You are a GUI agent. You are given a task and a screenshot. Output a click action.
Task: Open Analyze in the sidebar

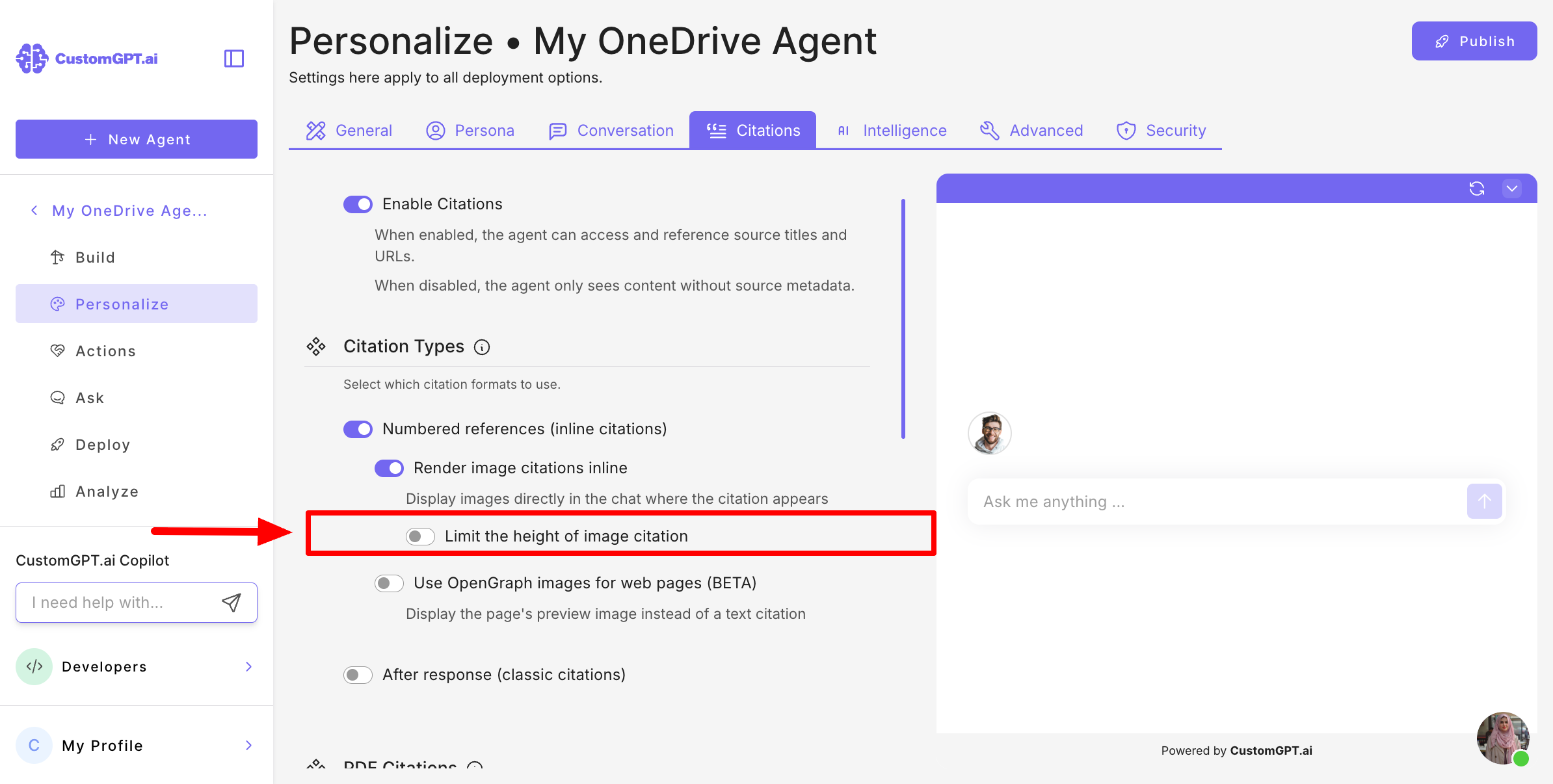coord(107,491)
